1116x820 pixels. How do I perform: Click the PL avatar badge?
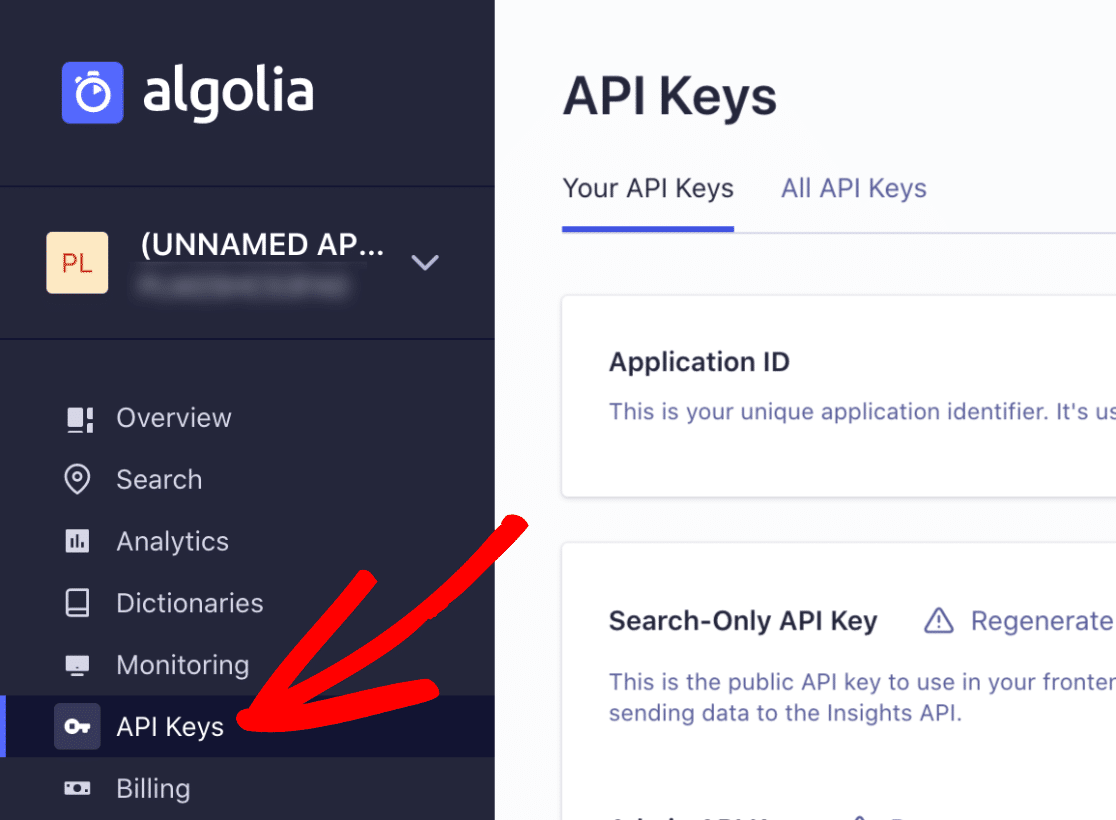[77, 263]
